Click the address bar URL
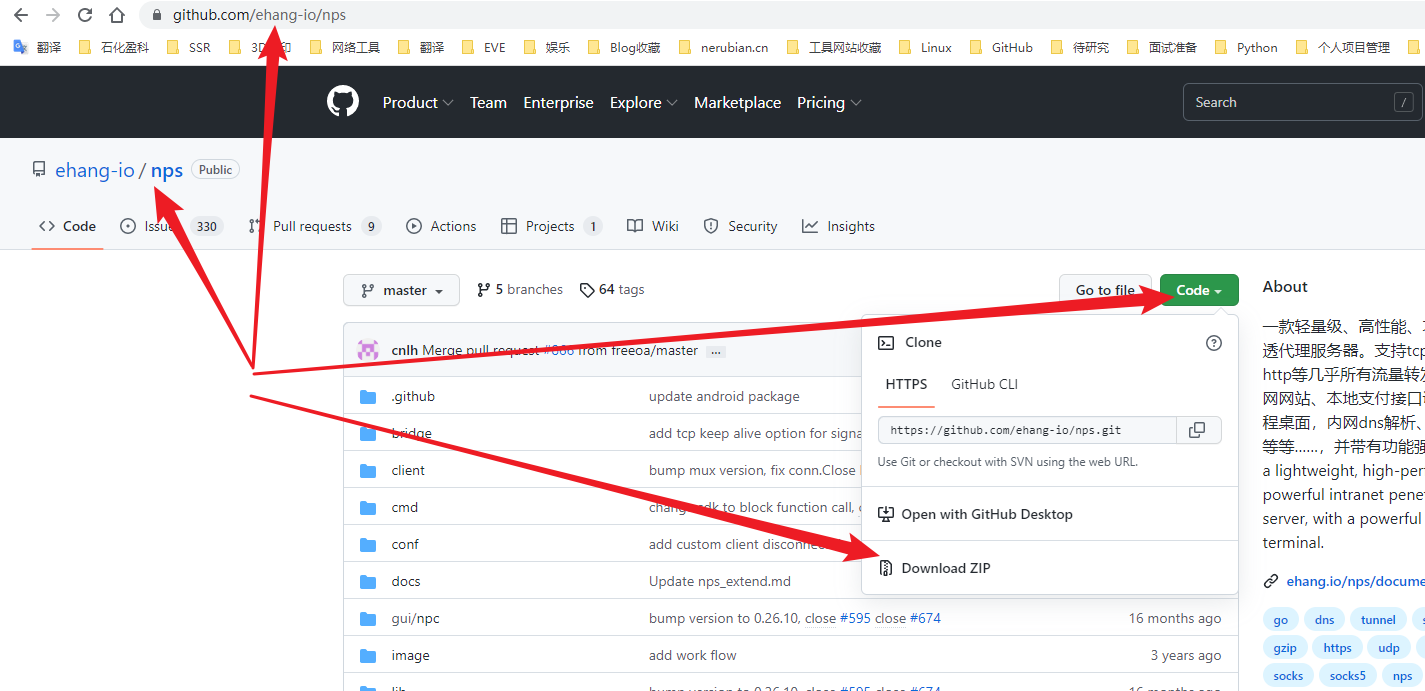Screen dimensions: 1425x691 (x=259, y=15)
